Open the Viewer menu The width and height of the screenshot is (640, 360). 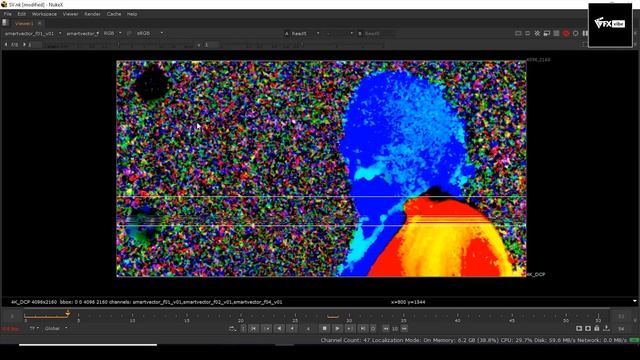point(70,14)
